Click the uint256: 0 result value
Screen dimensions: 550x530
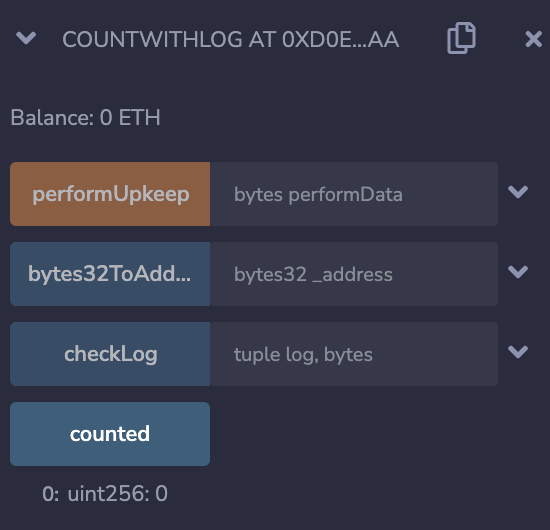tap(118, 494)
